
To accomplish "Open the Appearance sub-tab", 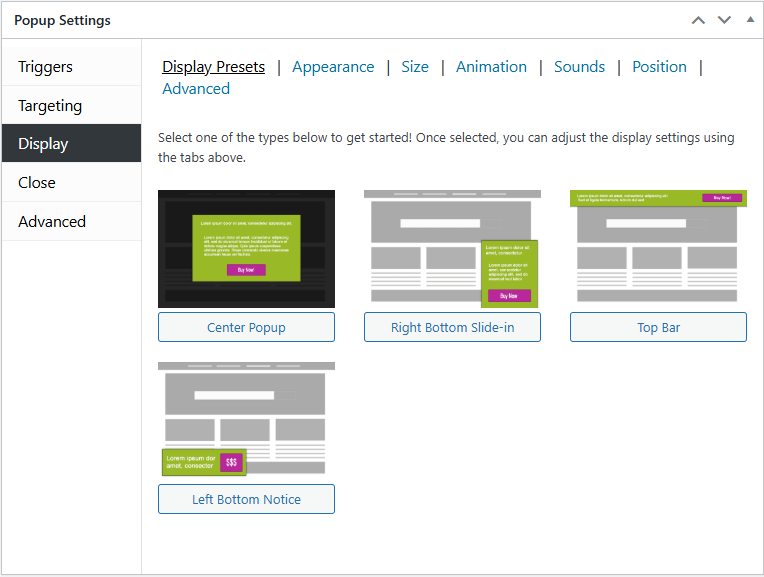I will [333, 67].
